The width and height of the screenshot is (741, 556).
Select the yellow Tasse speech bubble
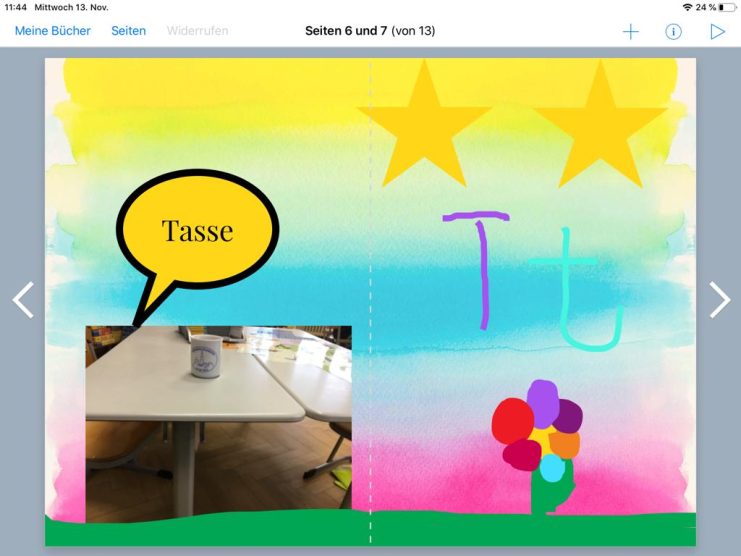tap(197, 232)
